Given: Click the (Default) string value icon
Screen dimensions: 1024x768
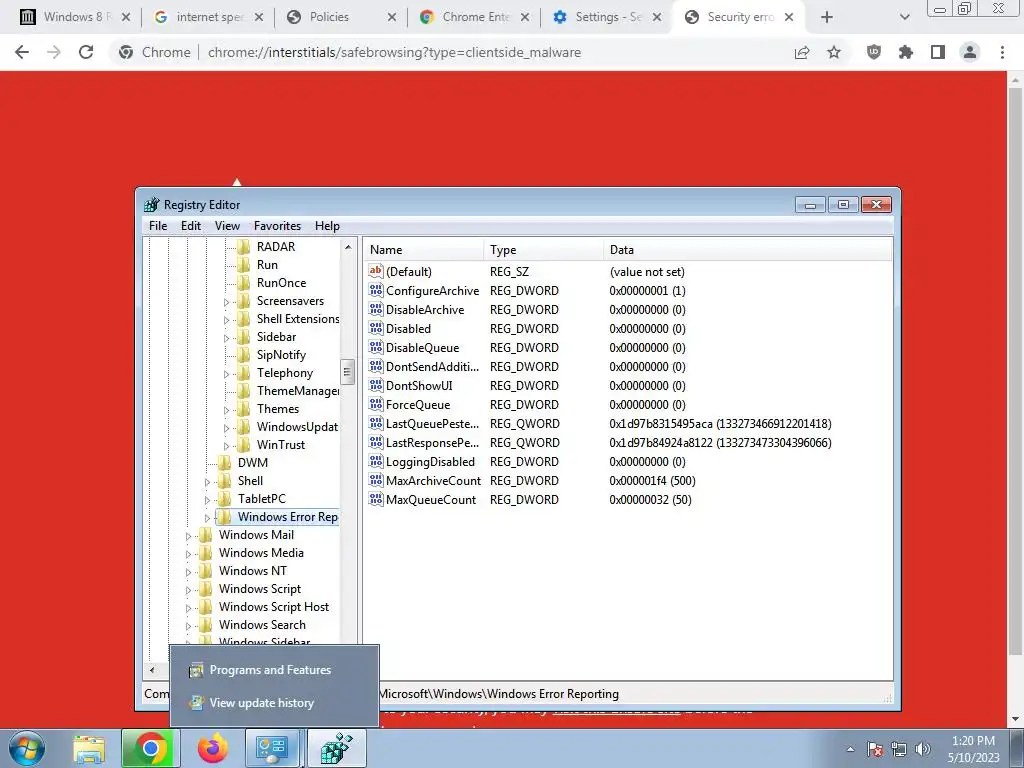Looking at the screenshot, I should pos(376,272).
